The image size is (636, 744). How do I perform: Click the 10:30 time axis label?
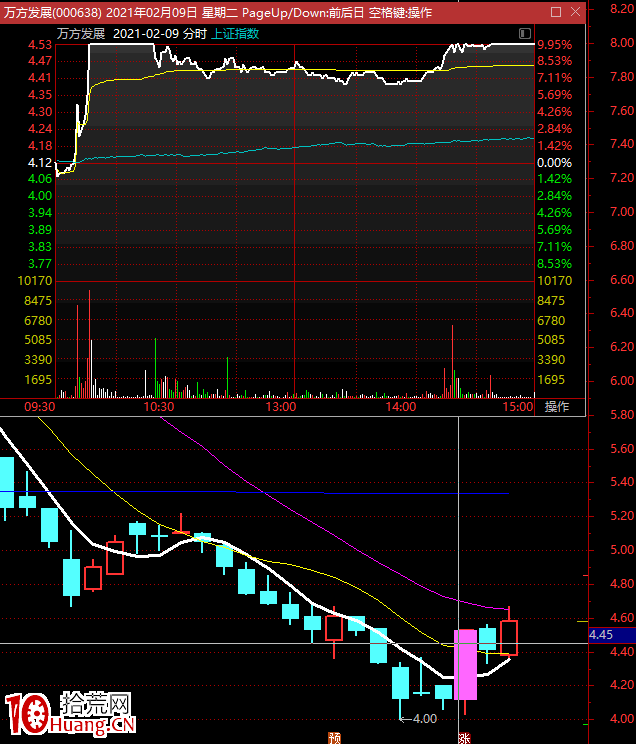click(x=159, y=407)
